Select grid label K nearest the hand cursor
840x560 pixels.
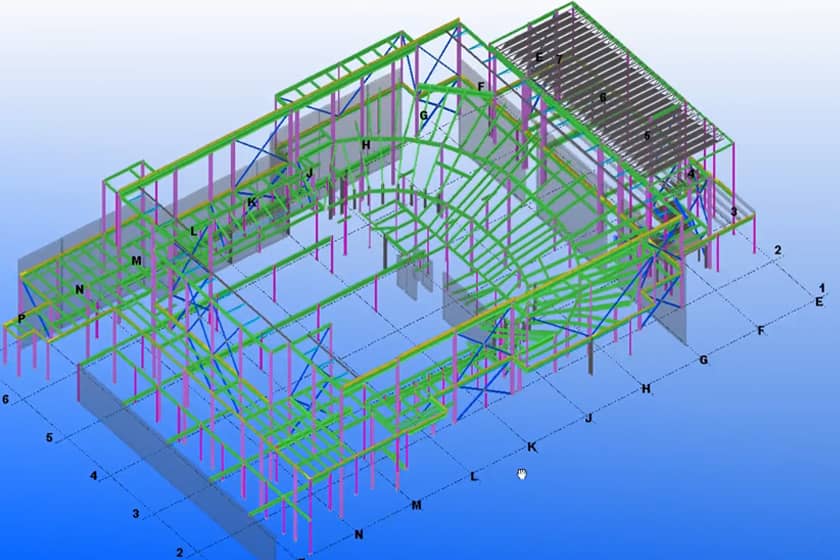point(531,446)
